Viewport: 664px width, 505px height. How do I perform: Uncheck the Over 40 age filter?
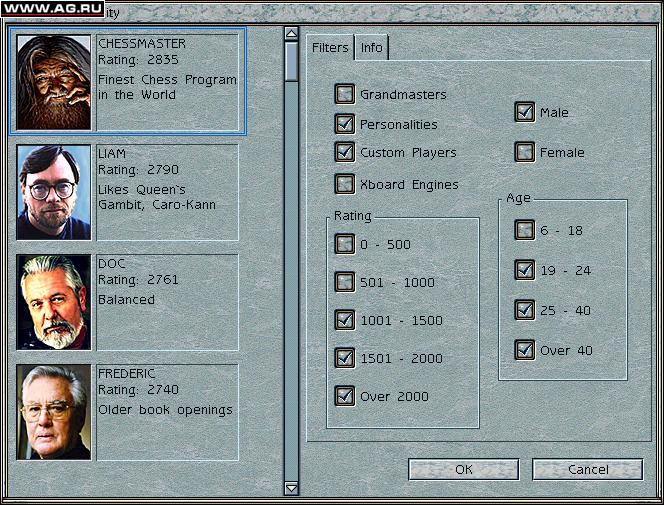coord(525,350)
